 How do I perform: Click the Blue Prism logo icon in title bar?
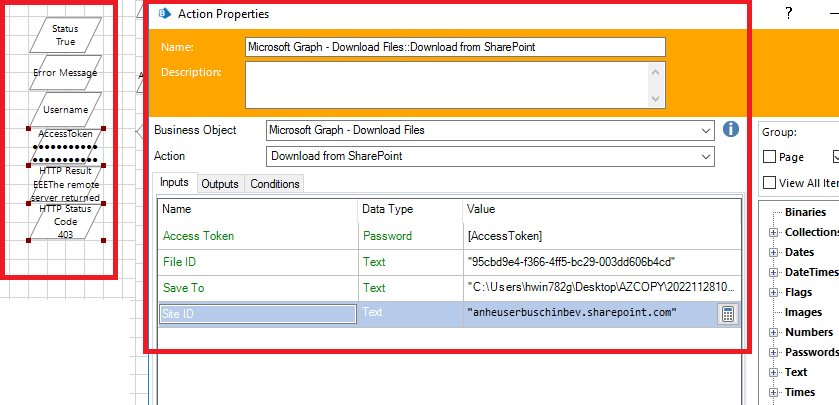pos(165,14)
